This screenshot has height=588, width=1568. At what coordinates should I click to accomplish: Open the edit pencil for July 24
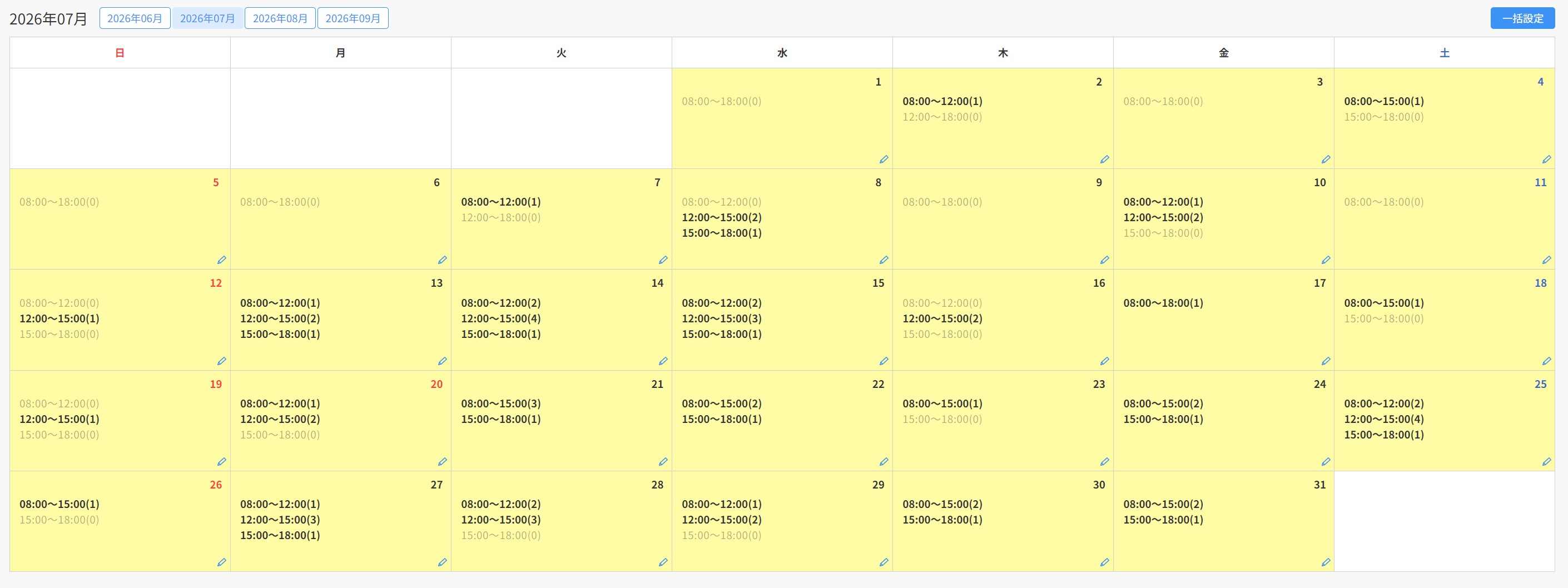[x=1326, y=461]
